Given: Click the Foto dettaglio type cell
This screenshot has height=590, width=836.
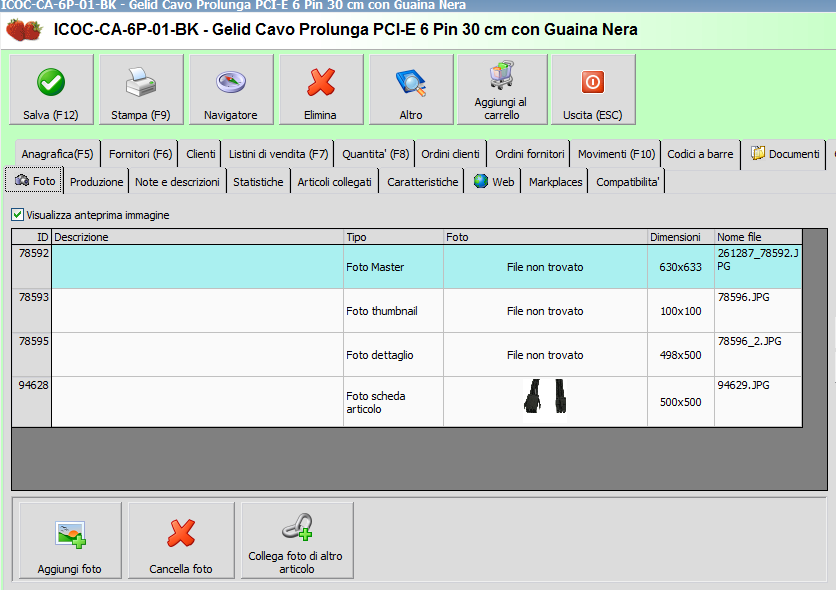Looking at the screenshot, I should 393,355.
